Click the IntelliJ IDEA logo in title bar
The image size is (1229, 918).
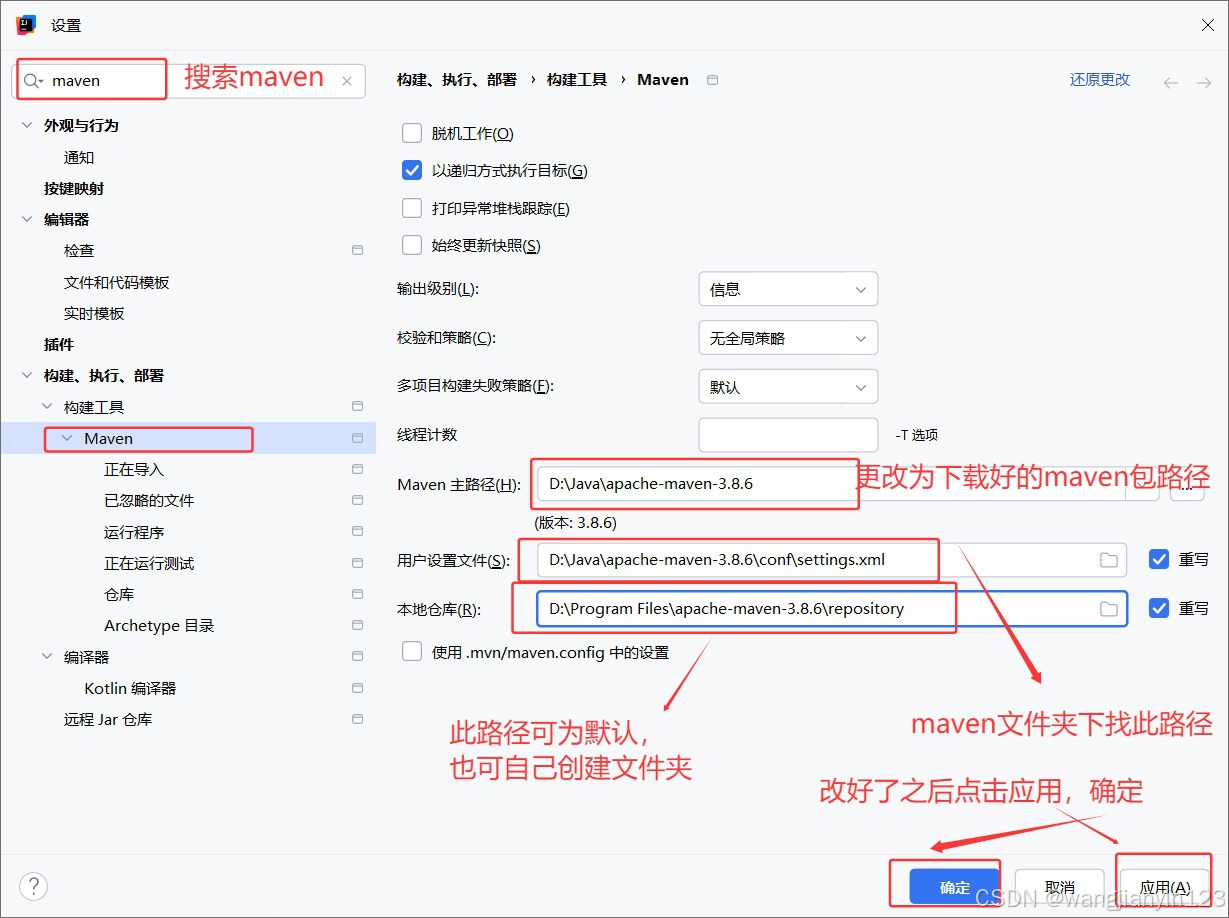click(27, 25)
